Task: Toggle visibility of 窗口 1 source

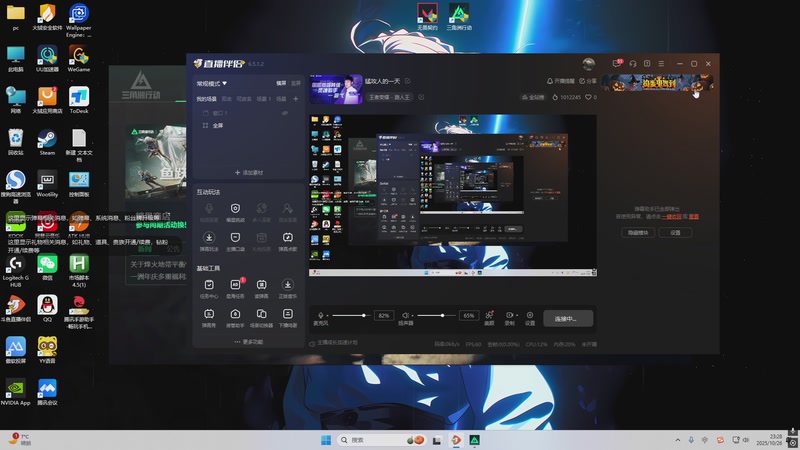Action: pyautogui.click(x=285, y=113)
